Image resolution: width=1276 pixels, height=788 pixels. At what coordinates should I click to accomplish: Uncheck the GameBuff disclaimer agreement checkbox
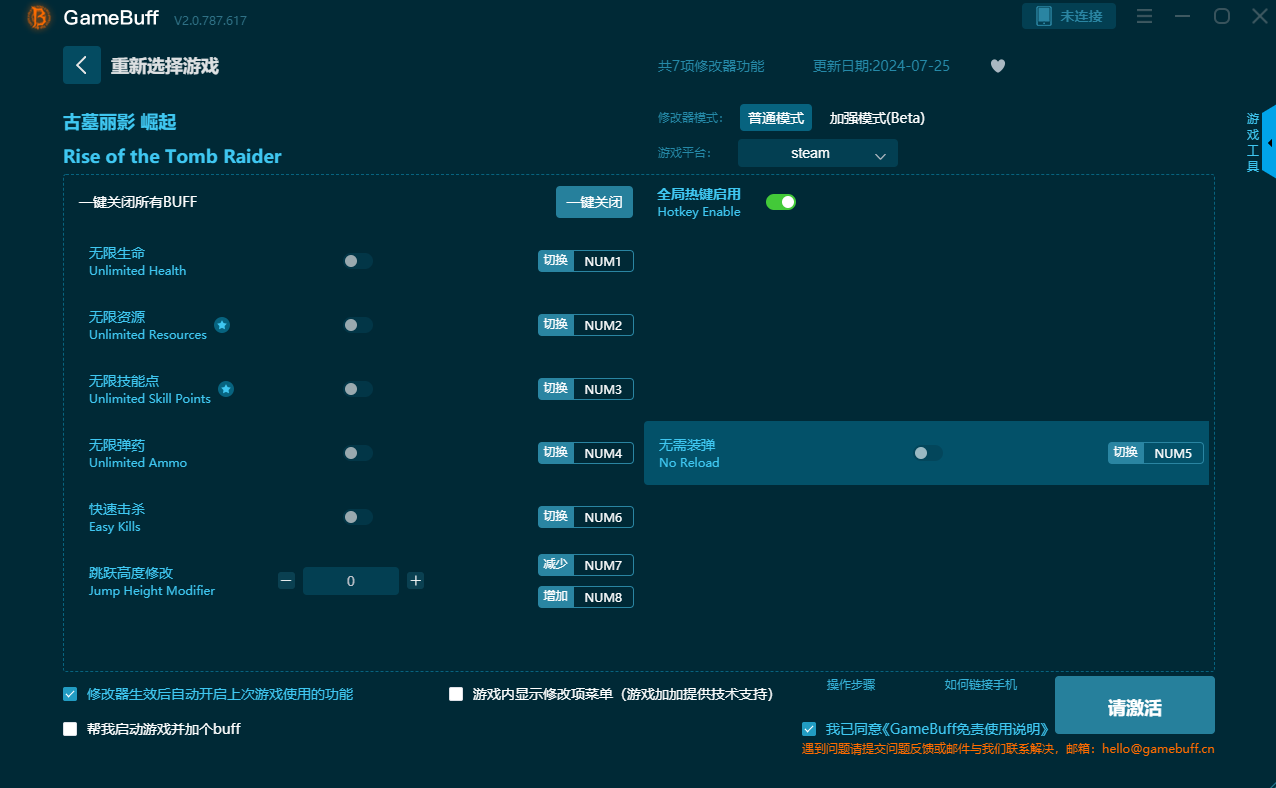[809, 729]
